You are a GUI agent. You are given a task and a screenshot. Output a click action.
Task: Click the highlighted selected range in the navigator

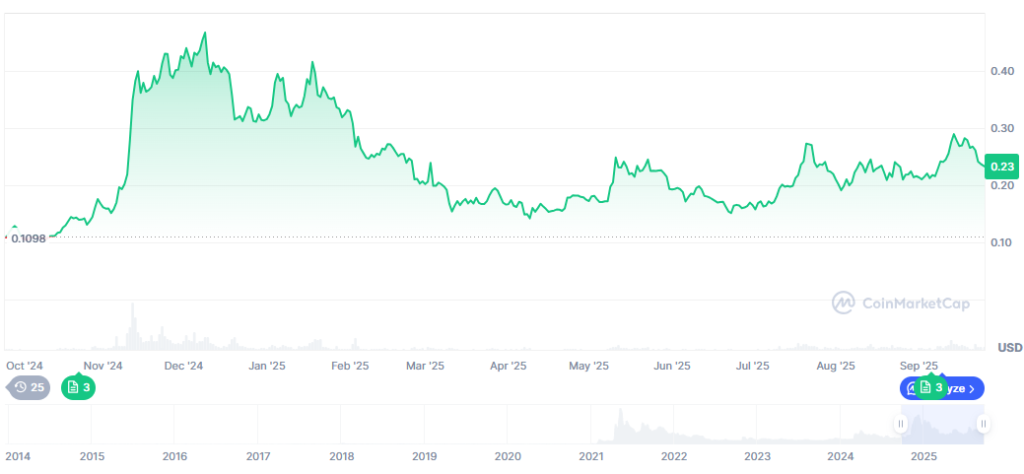(942, 425)
